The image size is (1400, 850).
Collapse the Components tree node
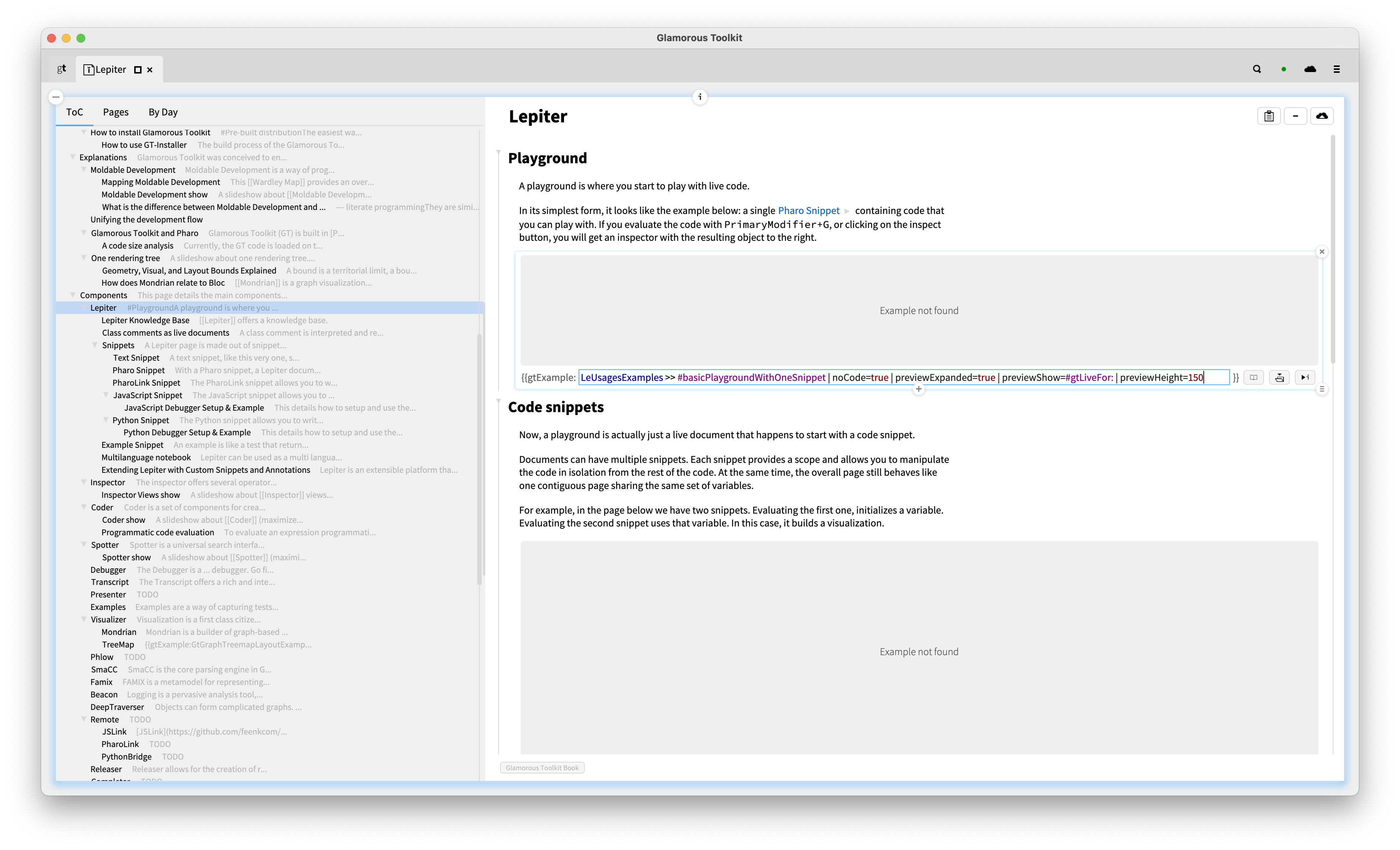pos(73,295)
